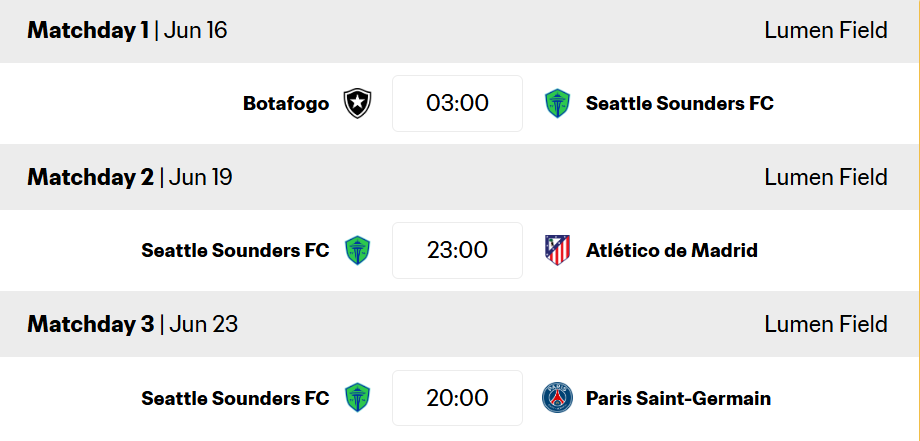Select Seattle Sounders FC name against Paris
The height and width of the screenshot is (441, 920).
coord(235,398)
